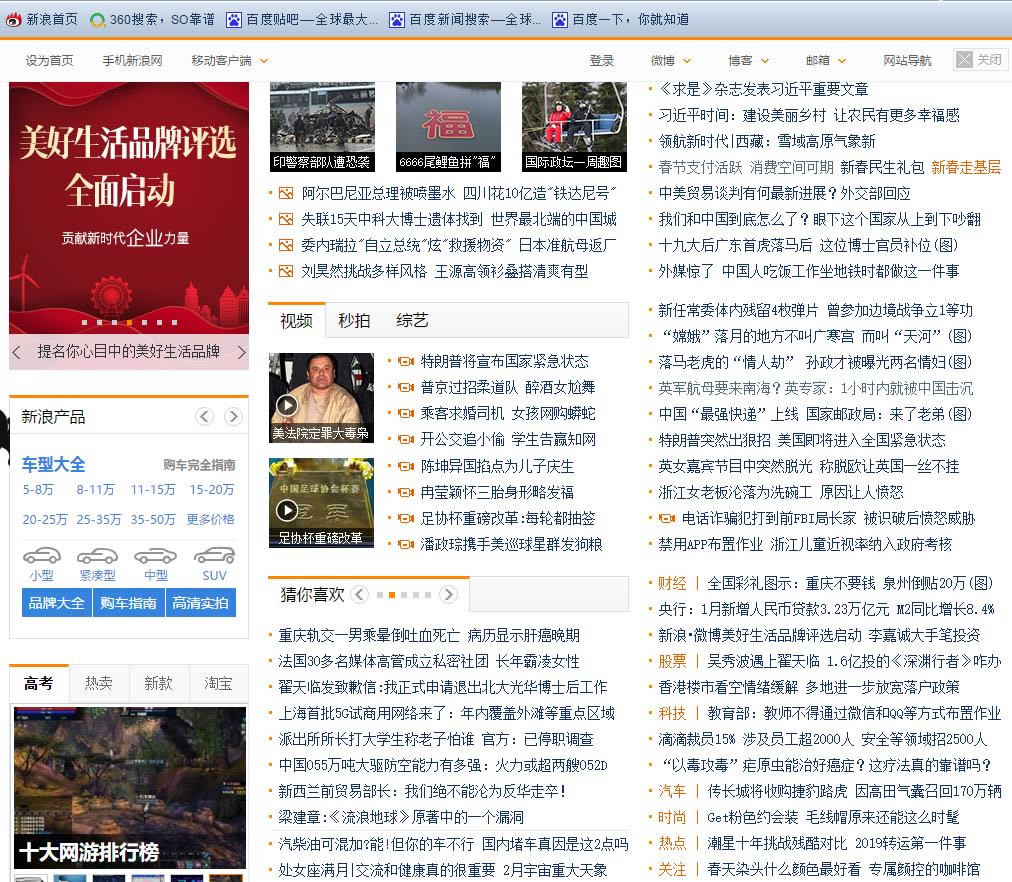Screen dimensions: 1012x882
Task: Open the 百度新闻搜索 bookmark
Action: (465, 19)
